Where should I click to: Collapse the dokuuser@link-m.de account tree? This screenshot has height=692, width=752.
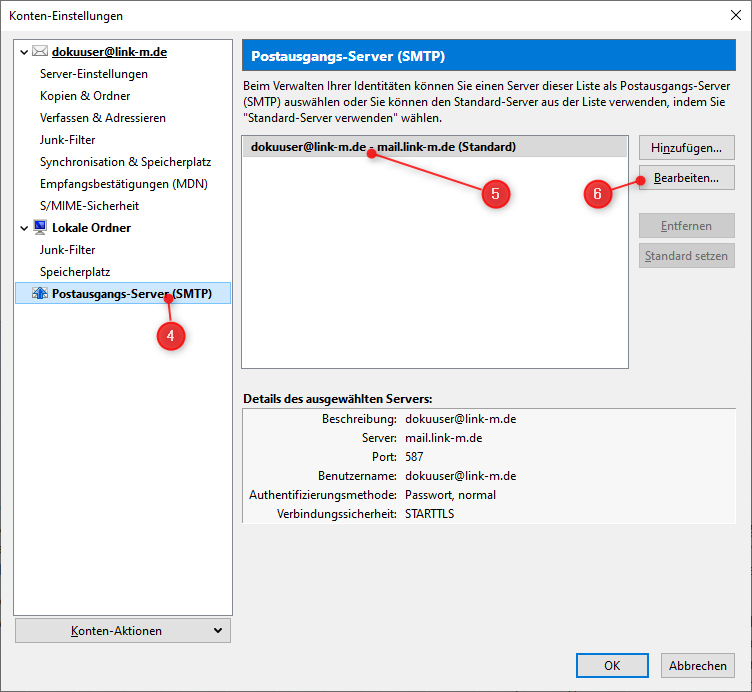pyautogui.click(x=24, y=51)
